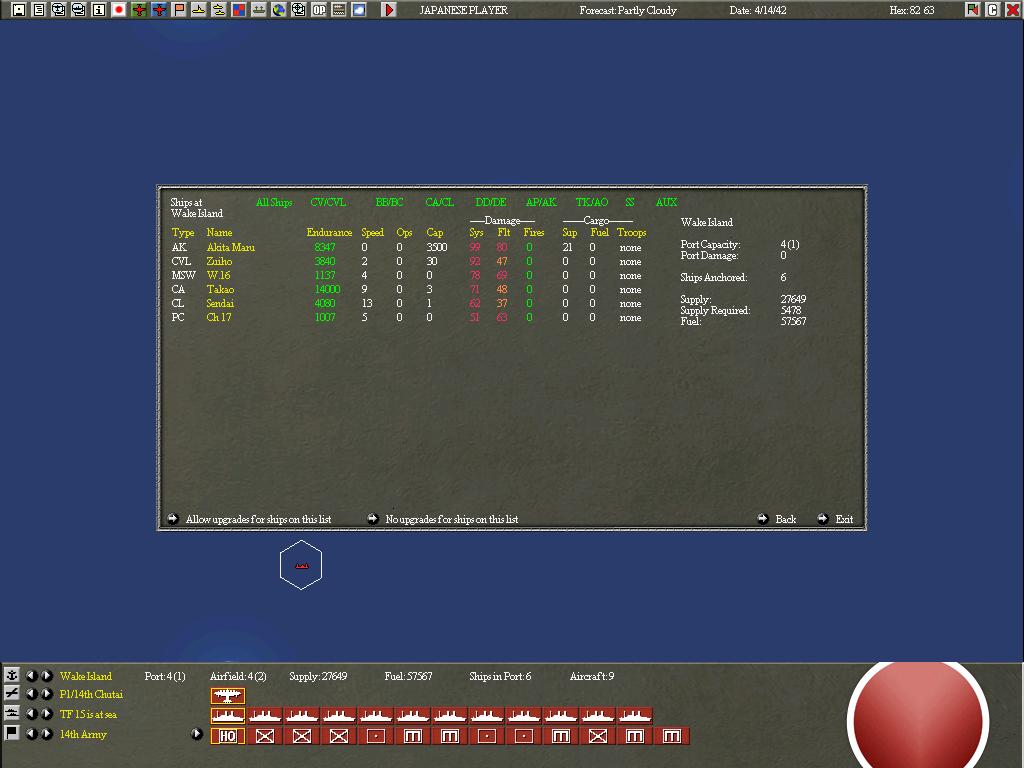Screen dimensions: 1024x768
Task: Sort by Troops column header
Action: pos(632,232)
